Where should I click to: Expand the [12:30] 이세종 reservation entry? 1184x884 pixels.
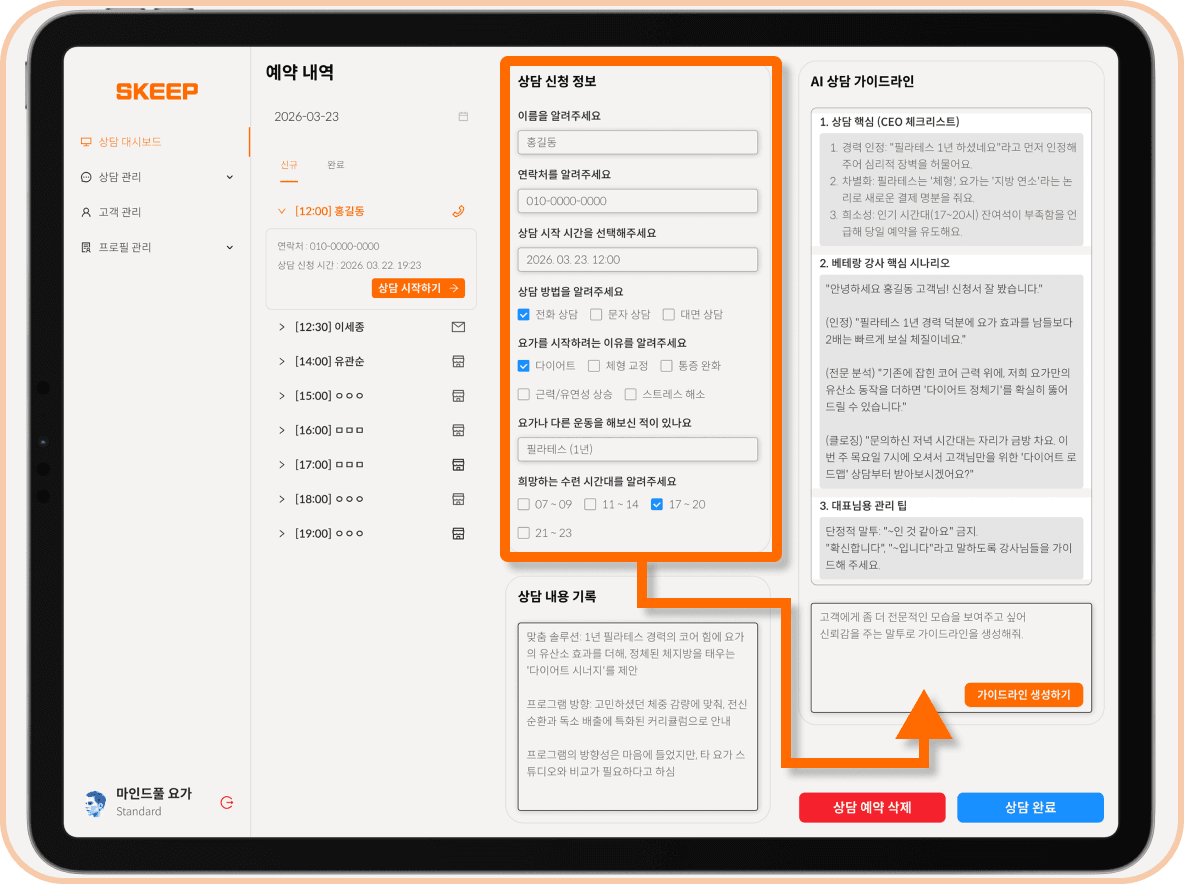click(x=282, y=327)
